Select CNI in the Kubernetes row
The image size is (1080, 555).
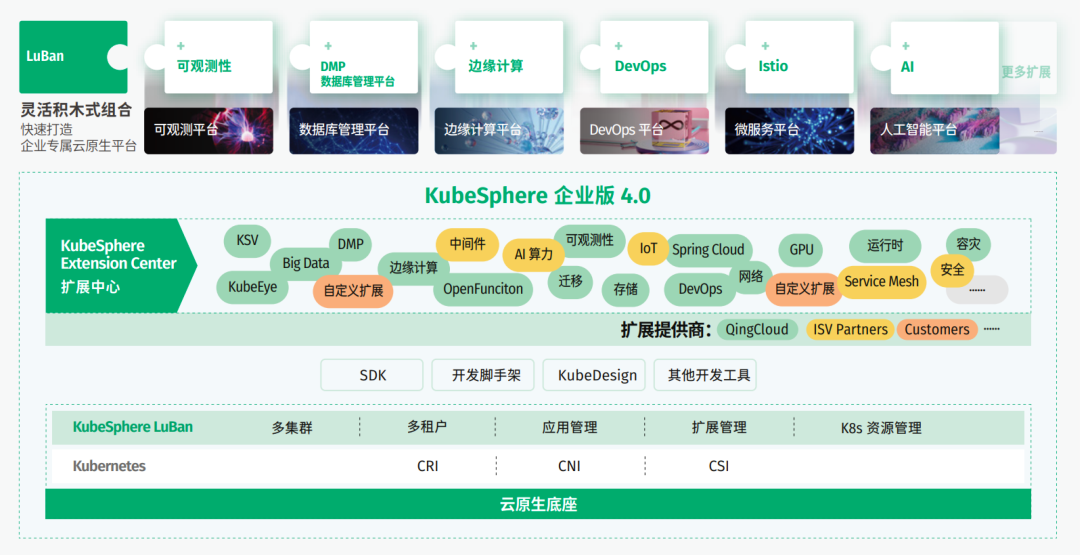(570, 466)
